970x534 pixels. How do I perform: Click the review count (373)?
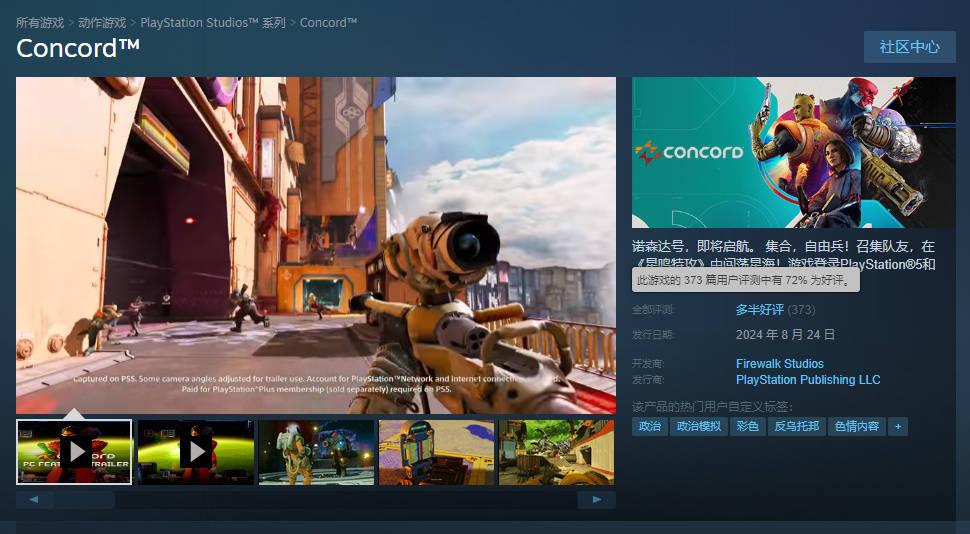coord(801,309)
